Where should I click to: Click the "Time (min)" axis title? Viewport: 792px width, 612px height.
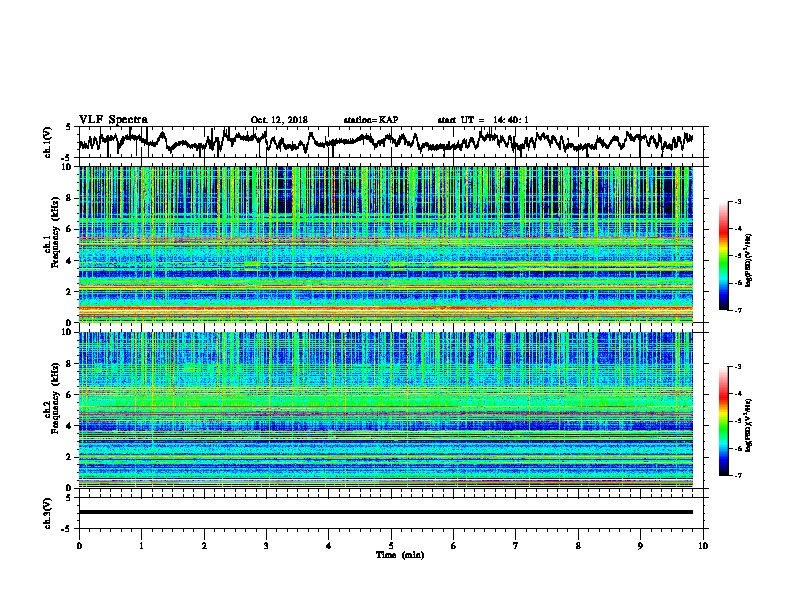click(x=400, y=555)
